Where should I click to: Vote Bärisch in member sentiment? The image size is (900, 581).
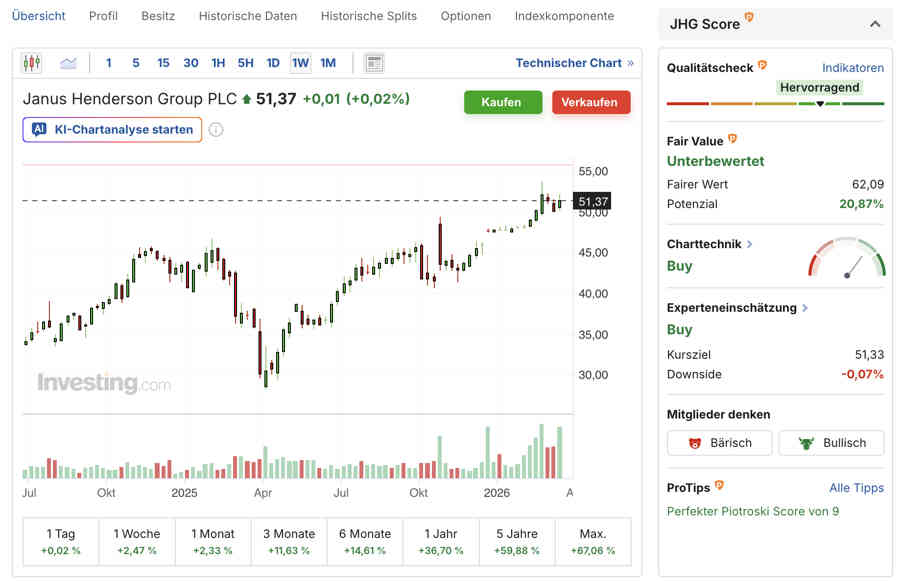coord(719,443)
